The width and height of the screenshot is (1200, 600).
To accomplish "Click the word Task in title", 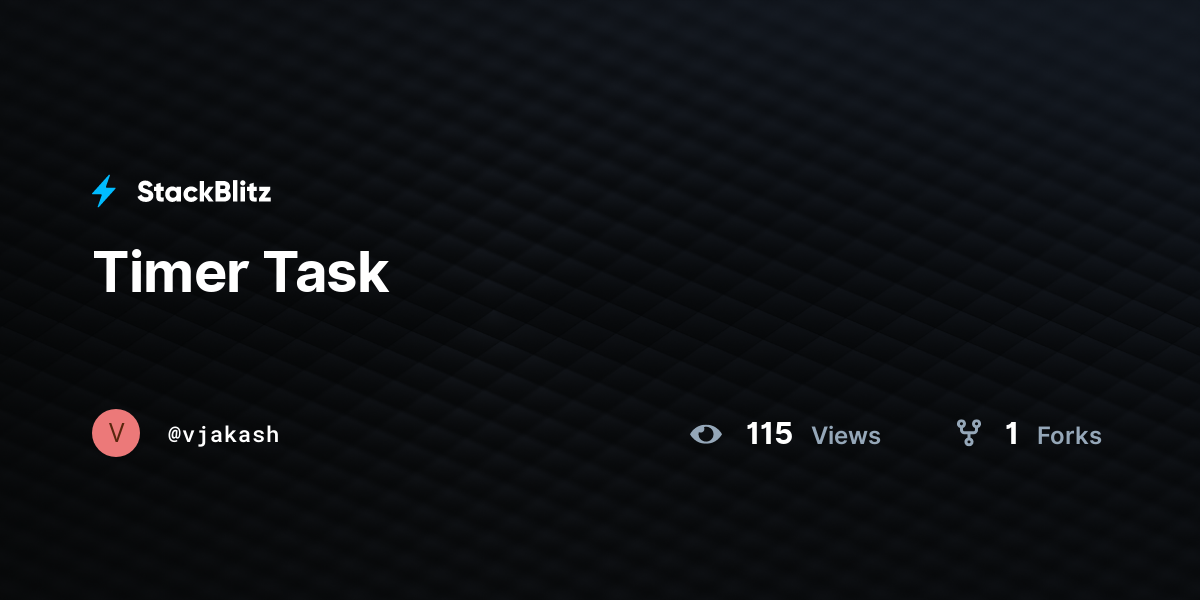I will [327, 272].
